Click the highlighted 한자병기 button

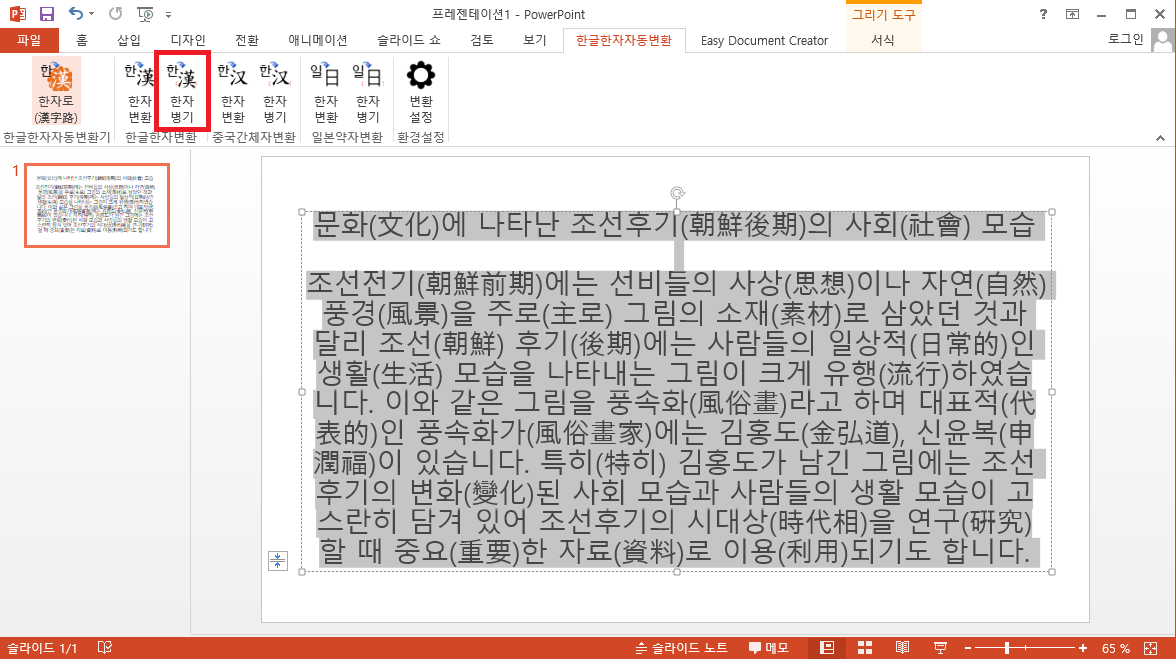click(x=181, y=92)
